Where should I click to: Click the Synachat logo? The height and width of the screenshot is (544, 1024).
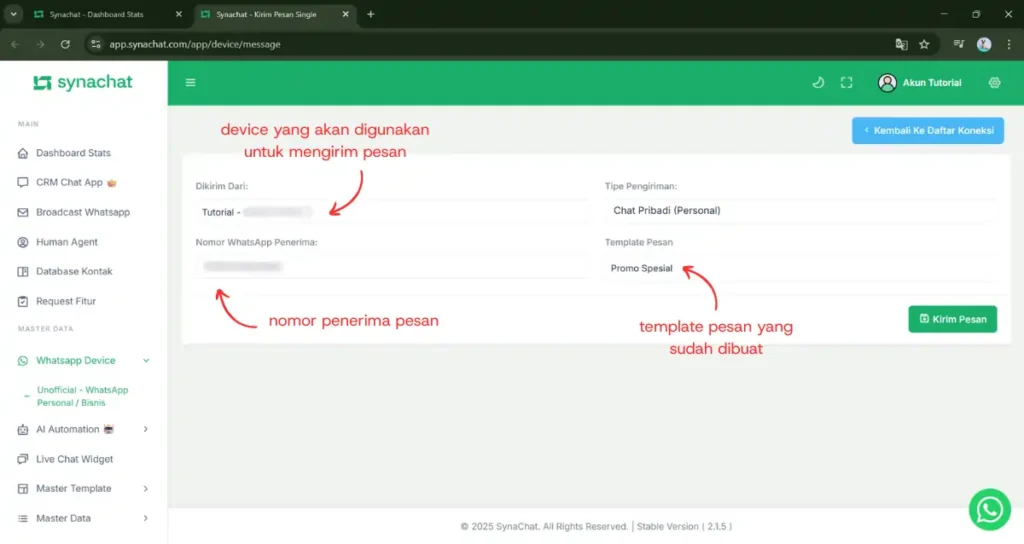(x=83, y=82)
